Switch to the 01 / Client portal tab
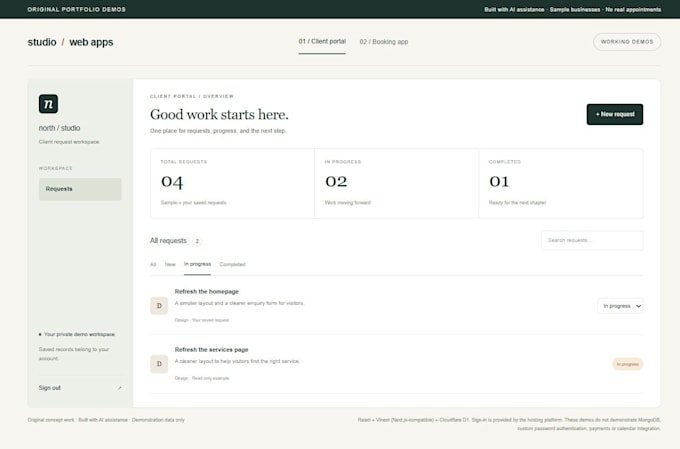 [x=322, y=42]
